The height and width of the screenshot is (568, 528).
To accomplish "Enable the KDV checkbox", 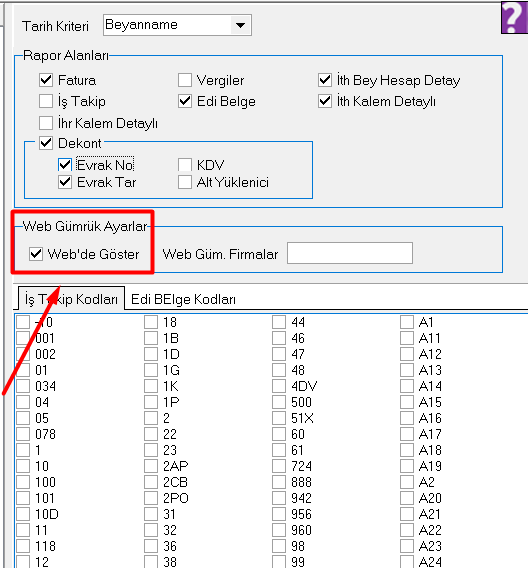I will [185, 165].
